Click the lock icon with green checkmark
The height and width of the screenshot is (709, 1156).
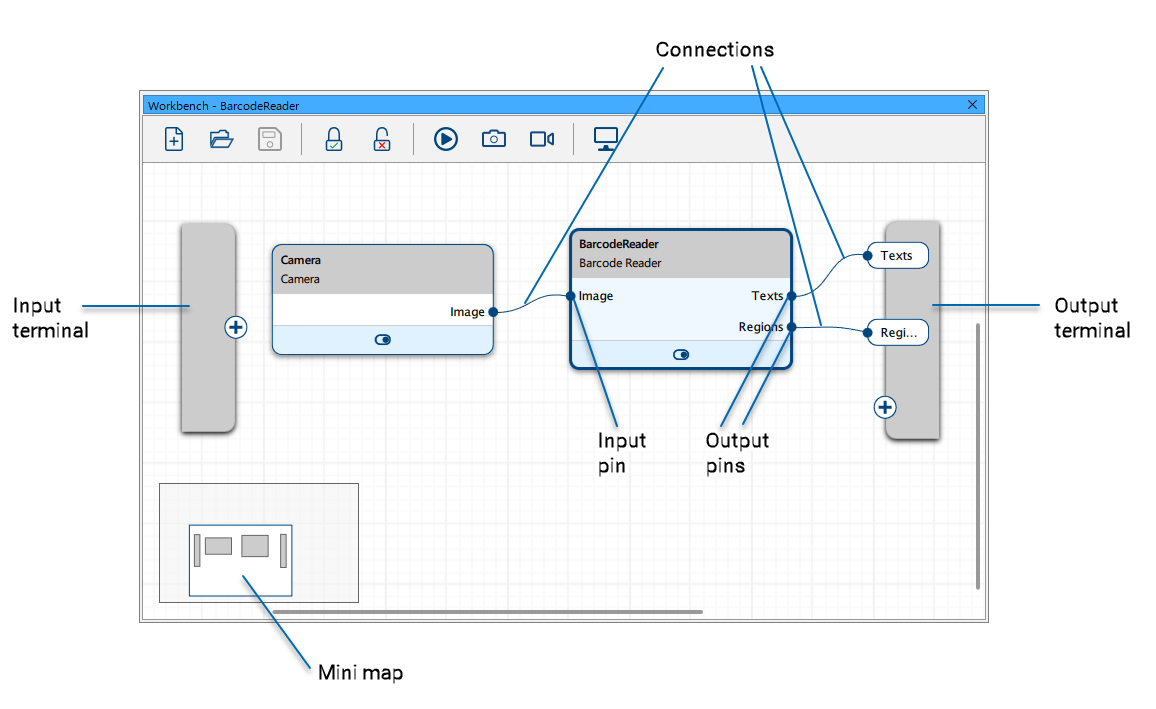[334, 139]
